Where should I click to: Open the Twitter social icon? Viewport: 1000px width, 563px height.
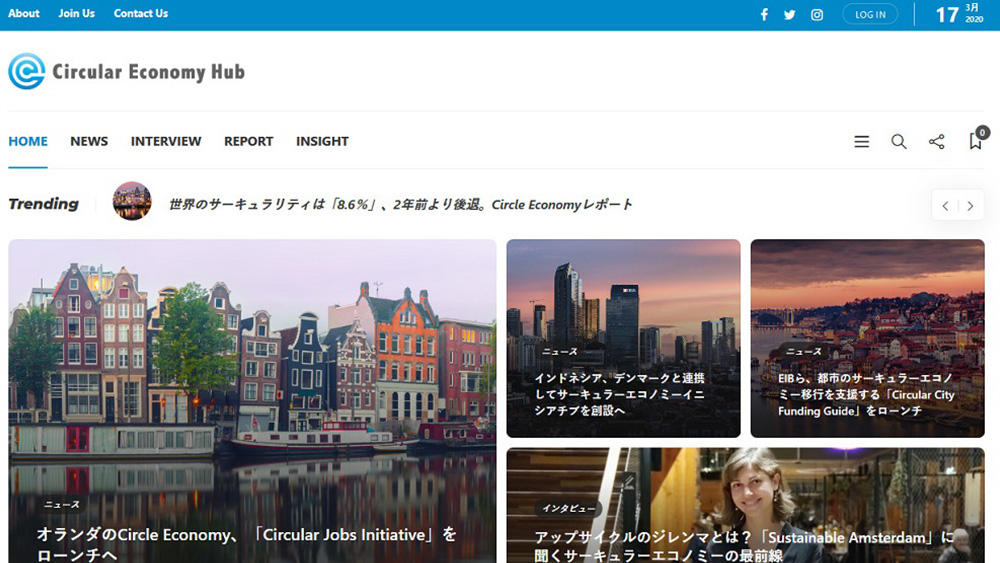click(x=790, y=15)
